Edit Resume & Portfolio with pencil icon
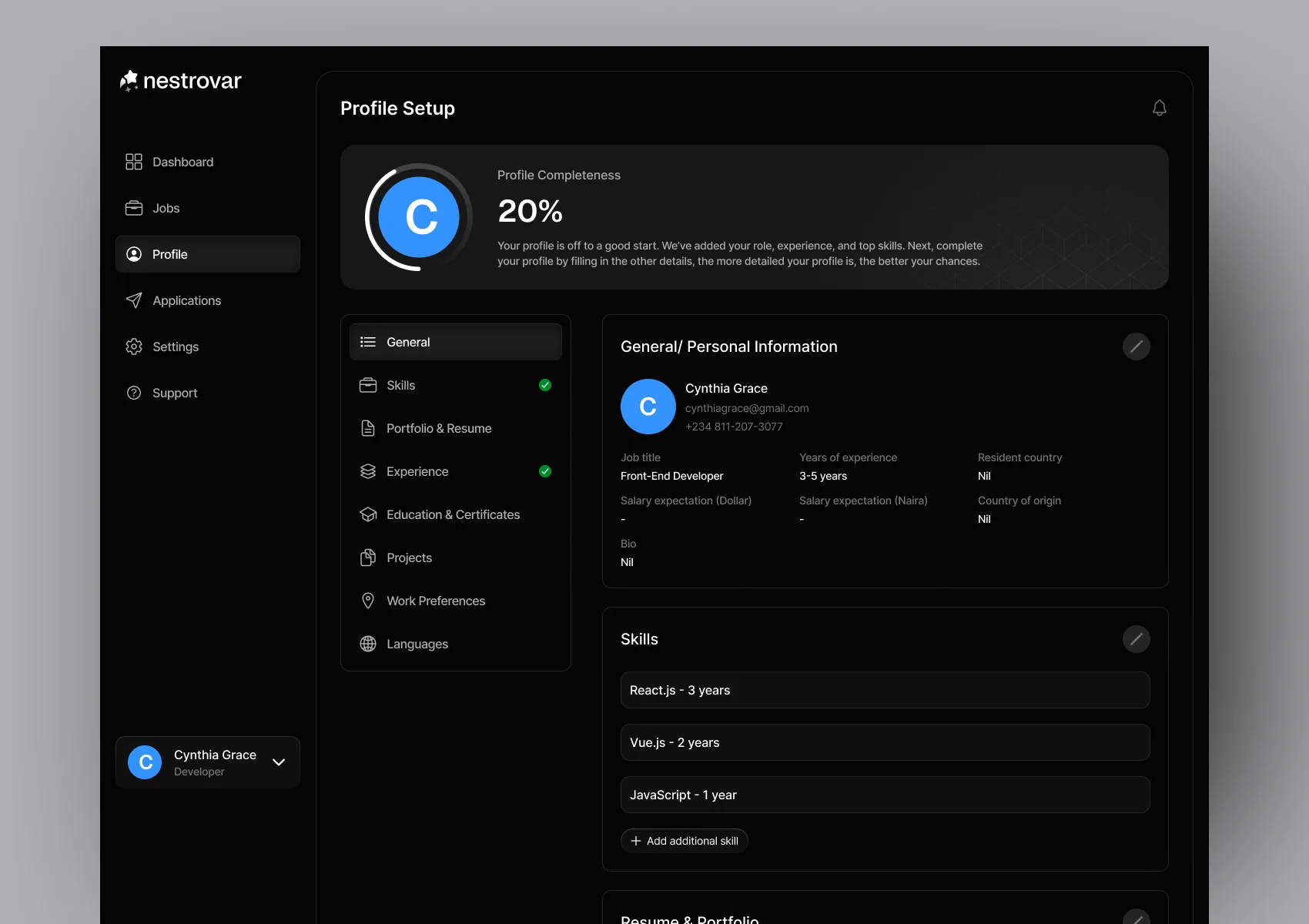Image resolution: width=1309 pixels, height=924 pixels. (x=1137, y=916)
